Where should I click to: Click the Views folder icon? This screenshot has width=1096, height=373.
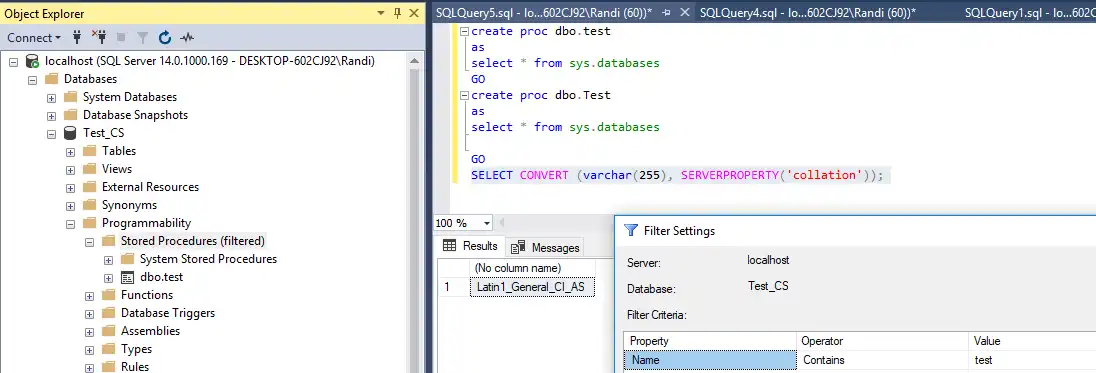click(89, 169)
